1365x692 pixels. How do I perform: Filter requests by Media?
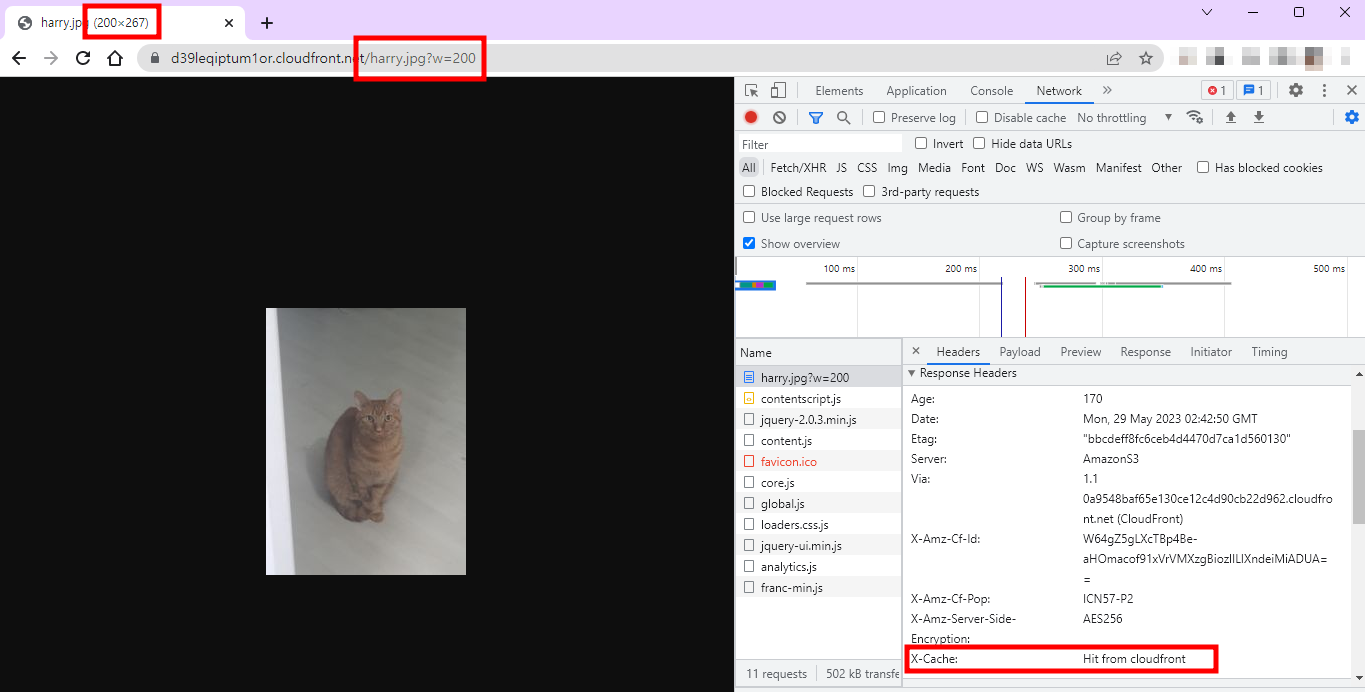pos(934,168)
